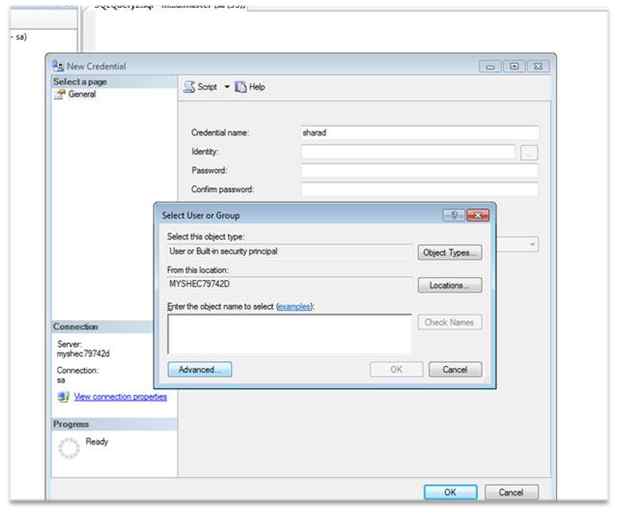Click the Help page icon
The width and height of the screenshot is (618, 514).
click(x=240, y=87)
